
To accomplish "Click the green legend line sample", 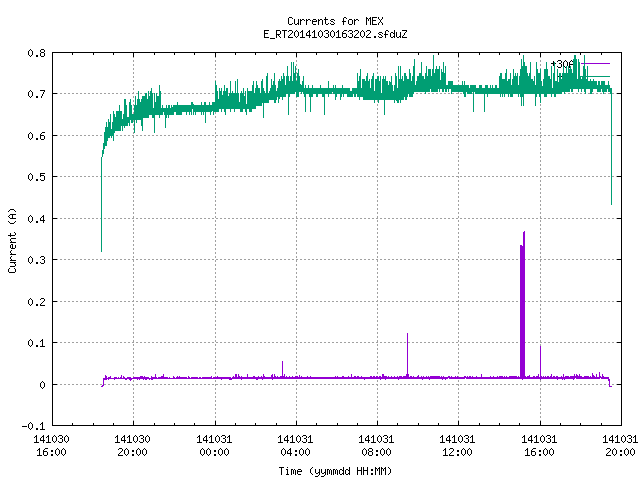I will pyautogui.click(x=596, y=76).
